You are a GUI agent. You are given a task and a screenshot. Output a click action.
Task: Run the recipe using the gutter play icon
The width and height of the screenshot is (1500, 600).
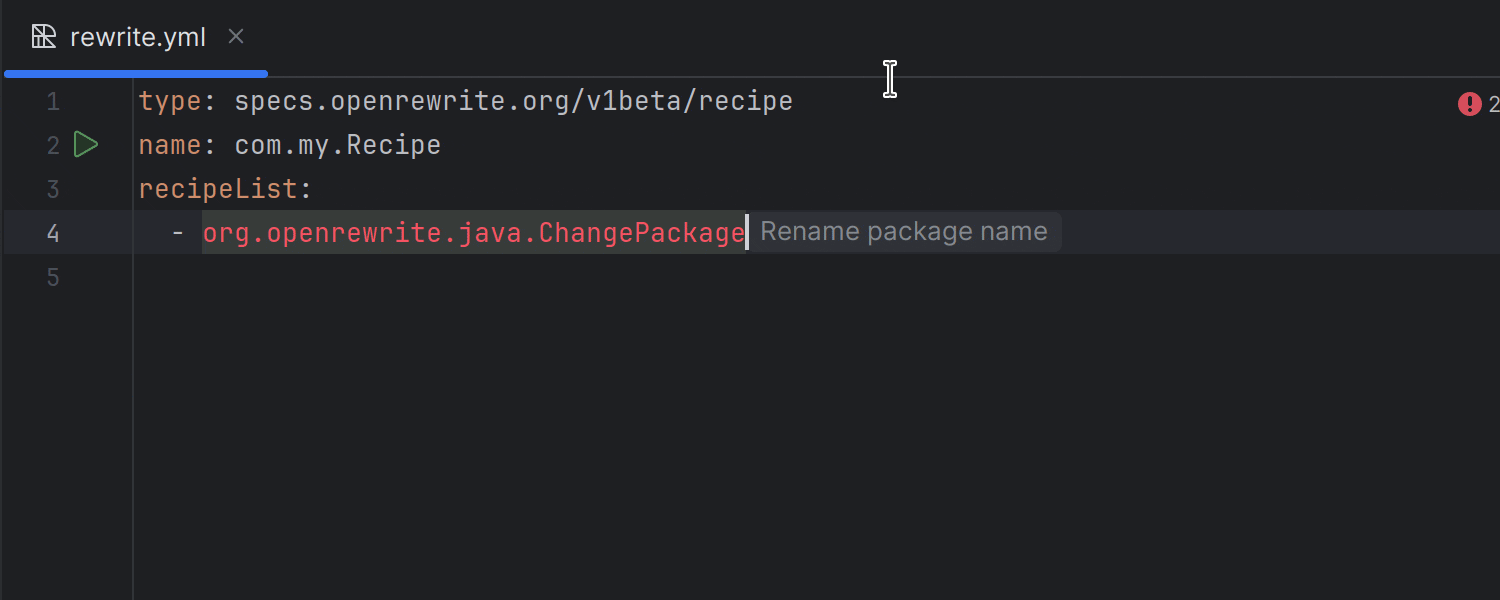pyautogui.click(x=86, y=145)
